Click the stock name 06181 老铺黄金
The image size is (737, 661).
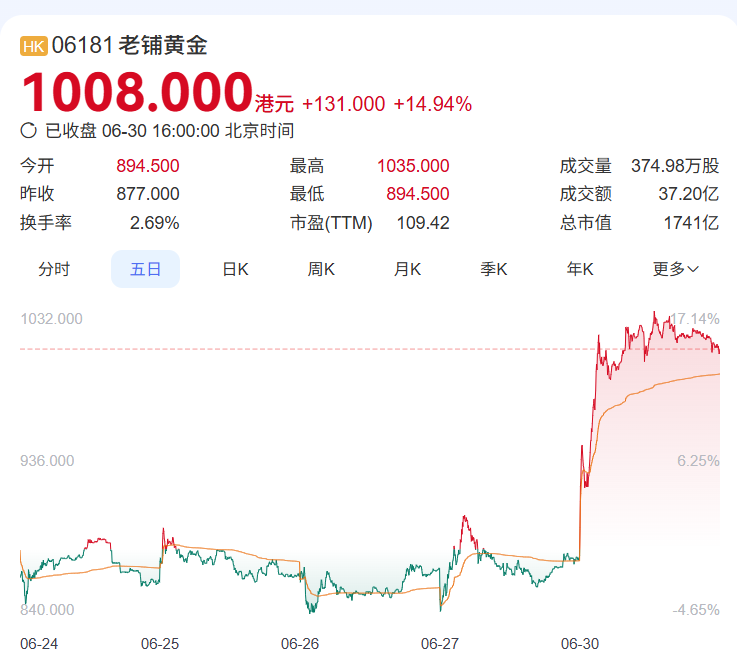pyautogui.click(x=129, y=46)
